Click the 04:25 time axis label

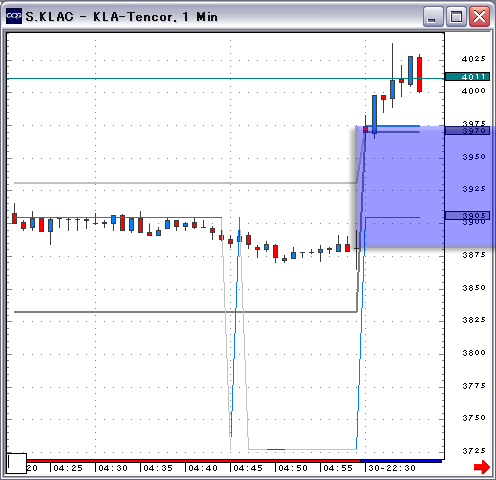pos(68,468)
